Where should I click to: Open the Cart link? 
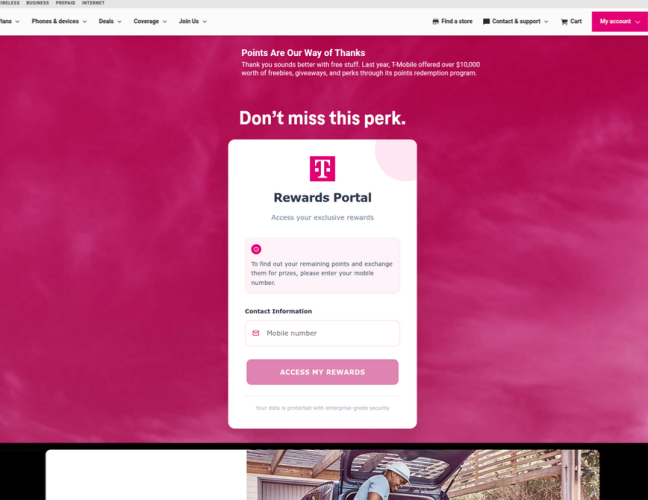pos(571,21)
